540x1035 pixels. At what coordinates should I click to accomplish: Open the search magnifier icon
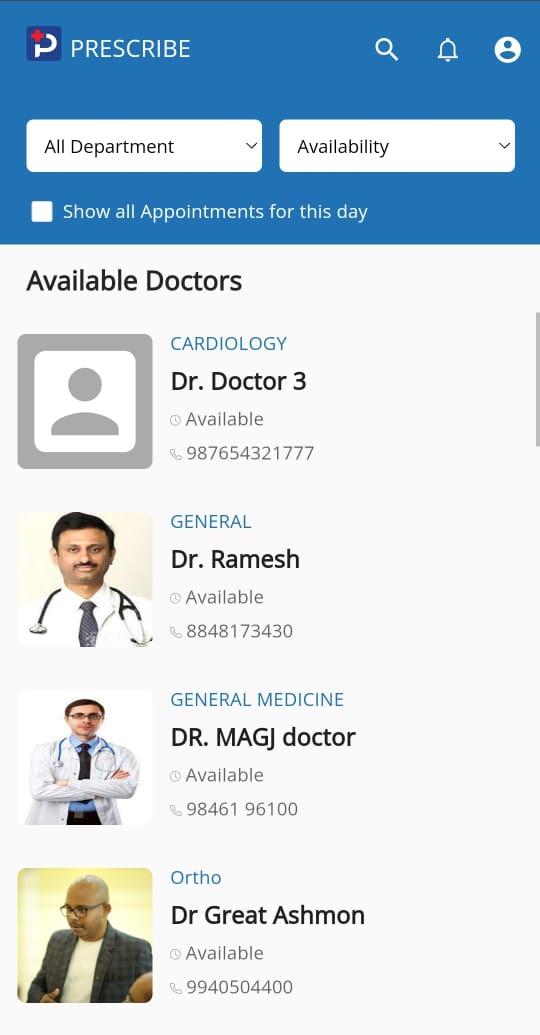(x=386, y=50)
